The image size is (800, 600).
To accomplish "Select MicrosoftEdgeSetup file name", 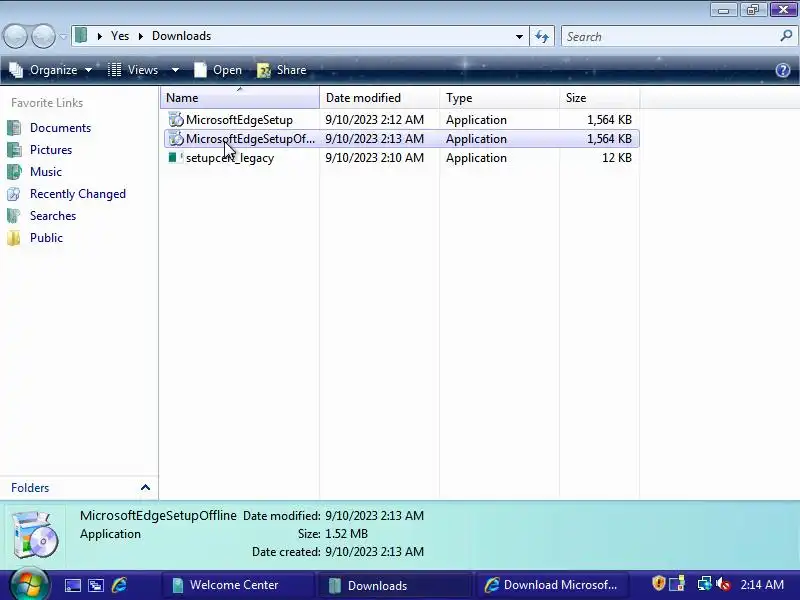I will tap(239, 120).
